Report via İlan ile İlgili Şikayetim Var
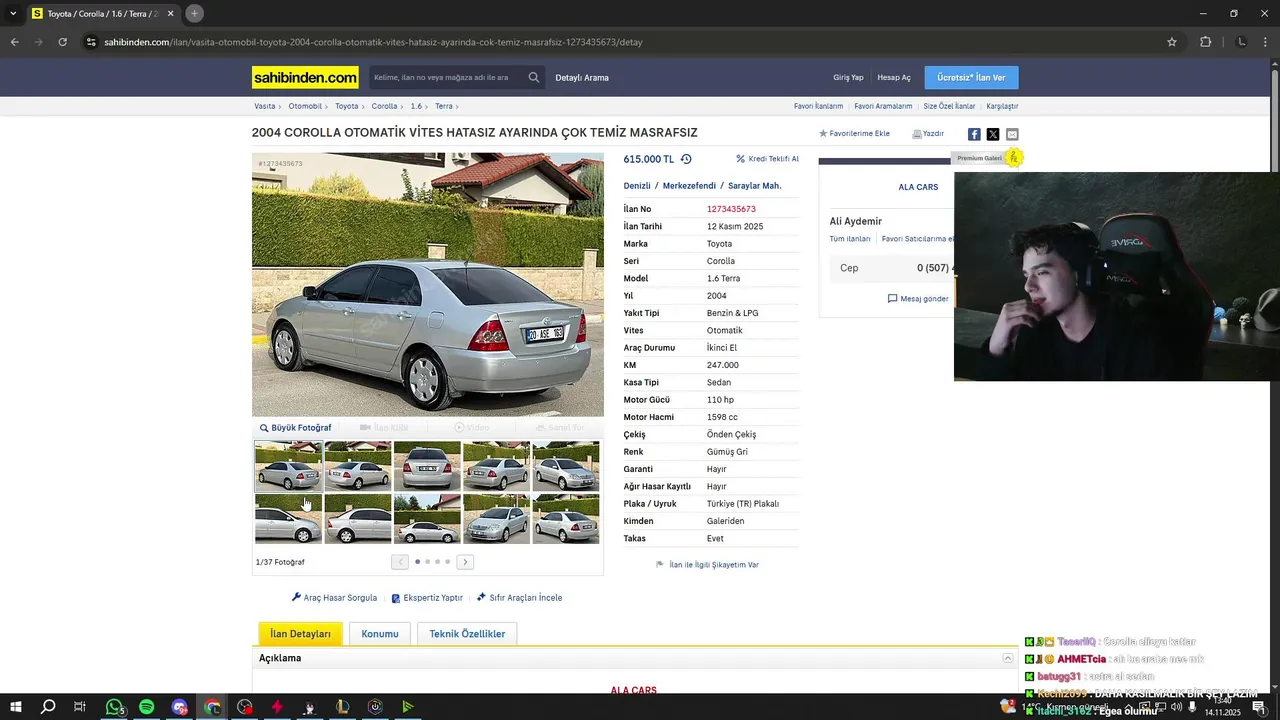1280x720 pixels. click(707, 565)
